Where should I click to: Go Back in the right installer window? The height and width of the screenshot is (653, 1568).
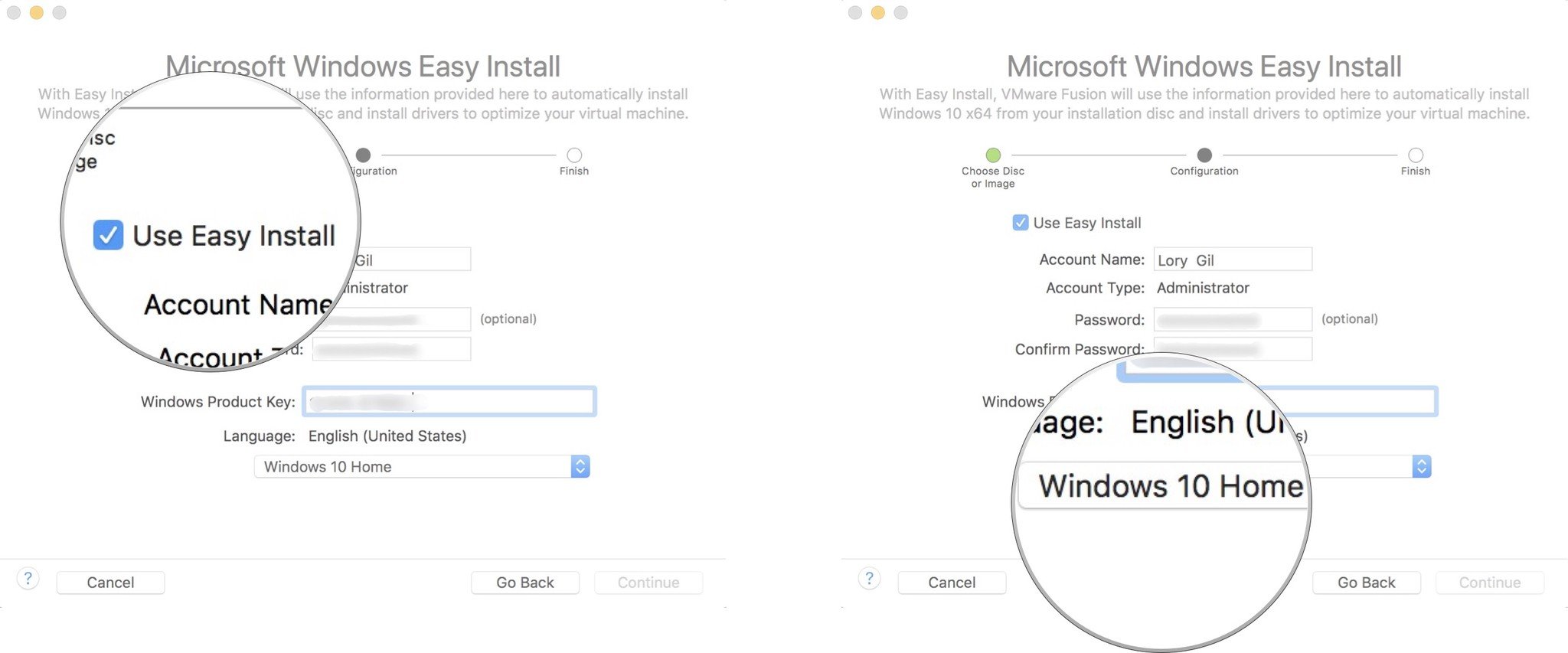click(x=1367, y=583)
